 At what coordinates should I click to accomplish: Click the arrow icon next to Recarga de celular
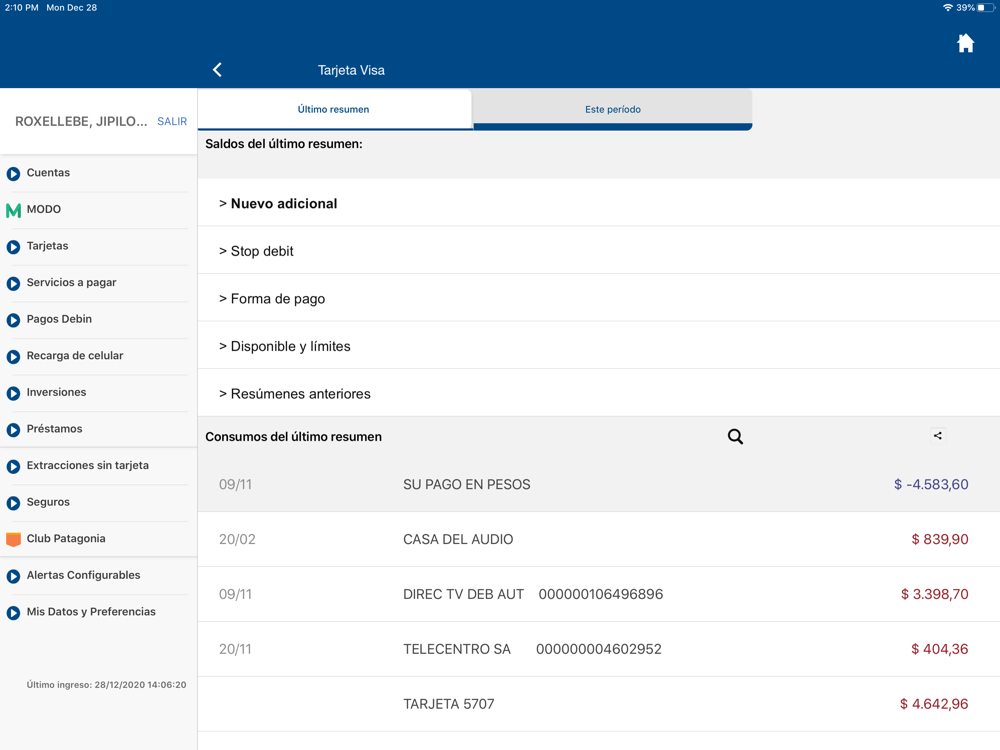coord(13,357)
